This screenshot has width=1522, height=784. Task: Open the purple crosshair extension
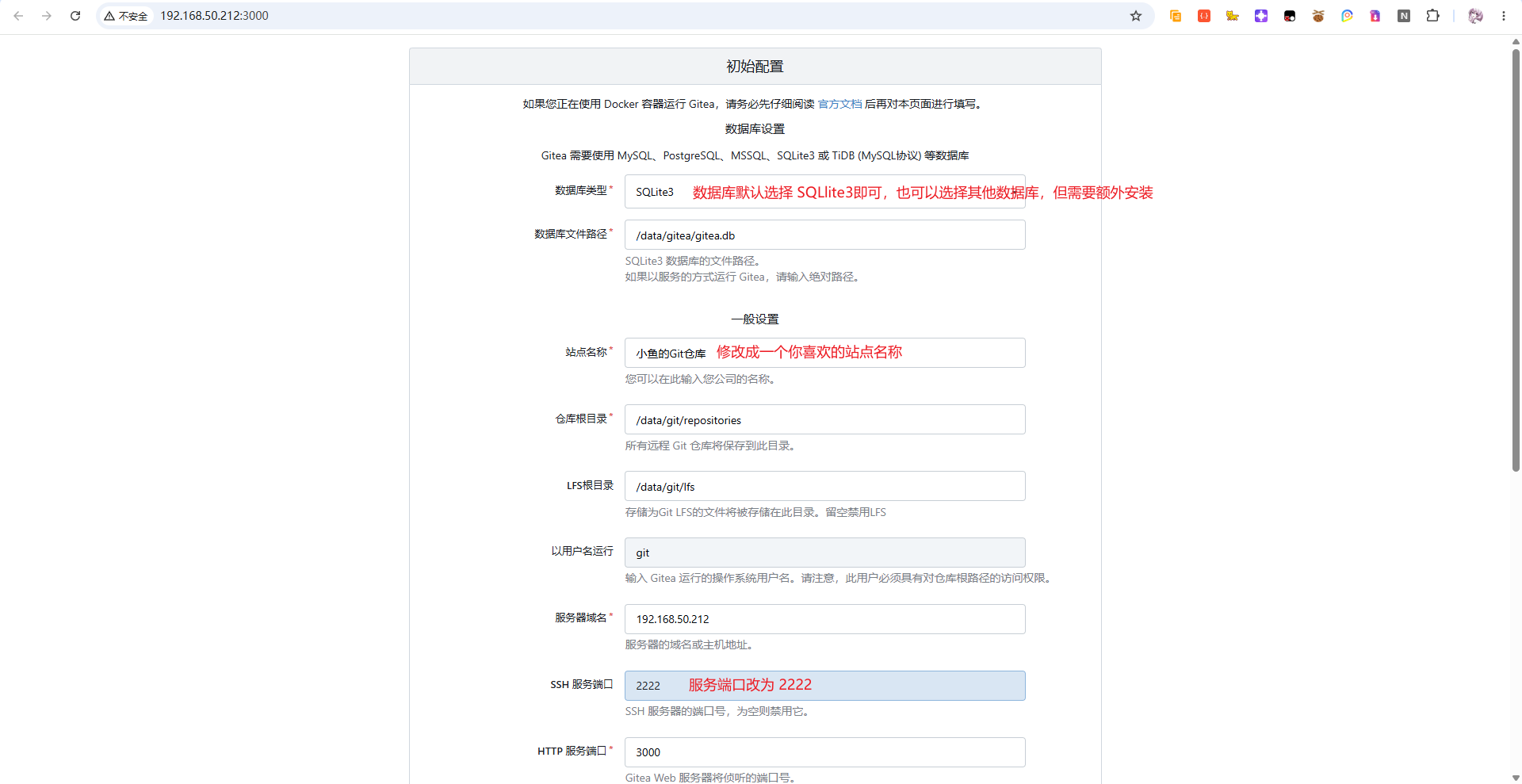[x=1261, y=16]
